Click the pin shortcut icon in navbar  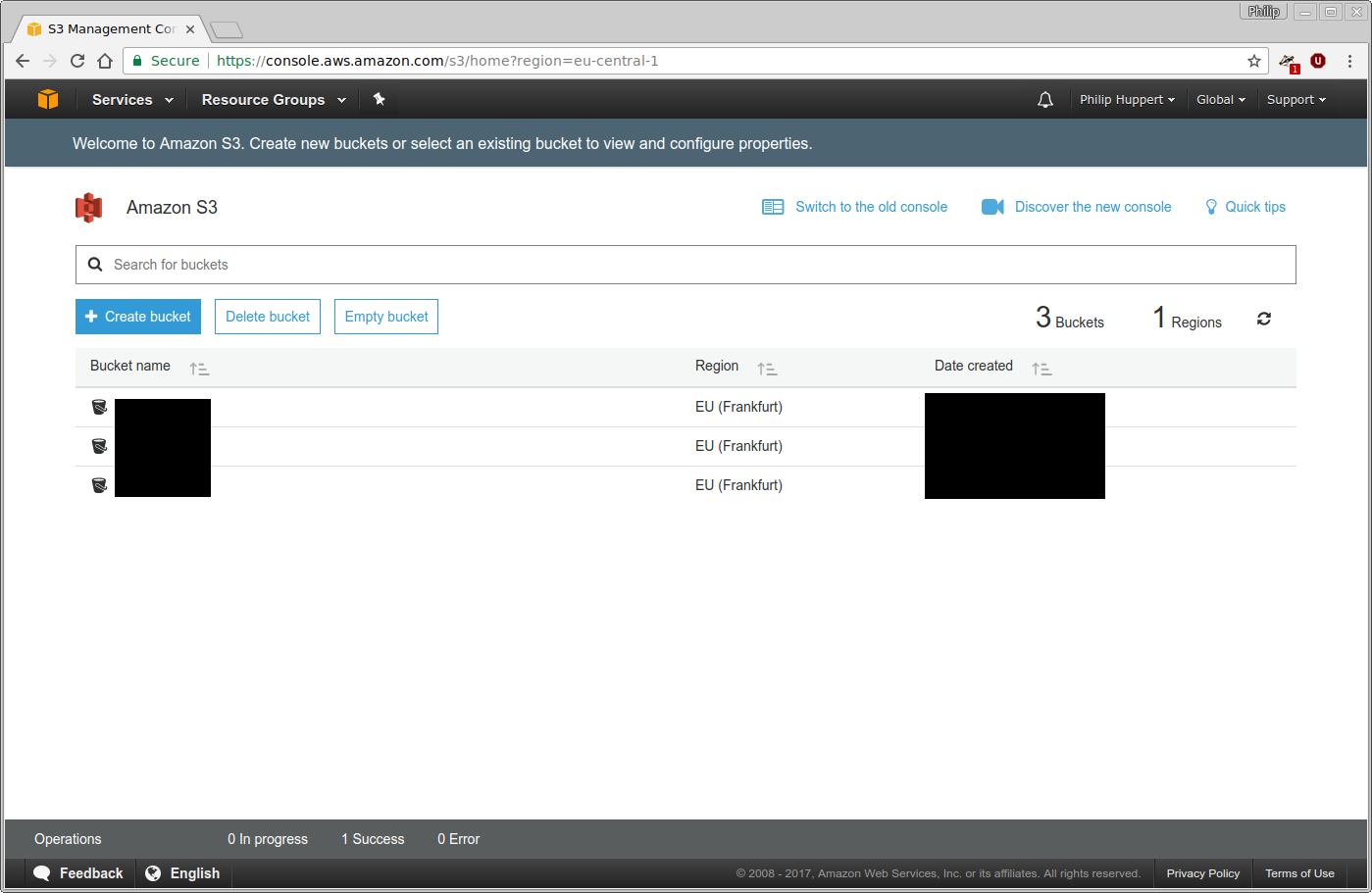pyautogui.click(x=380, y=99)
